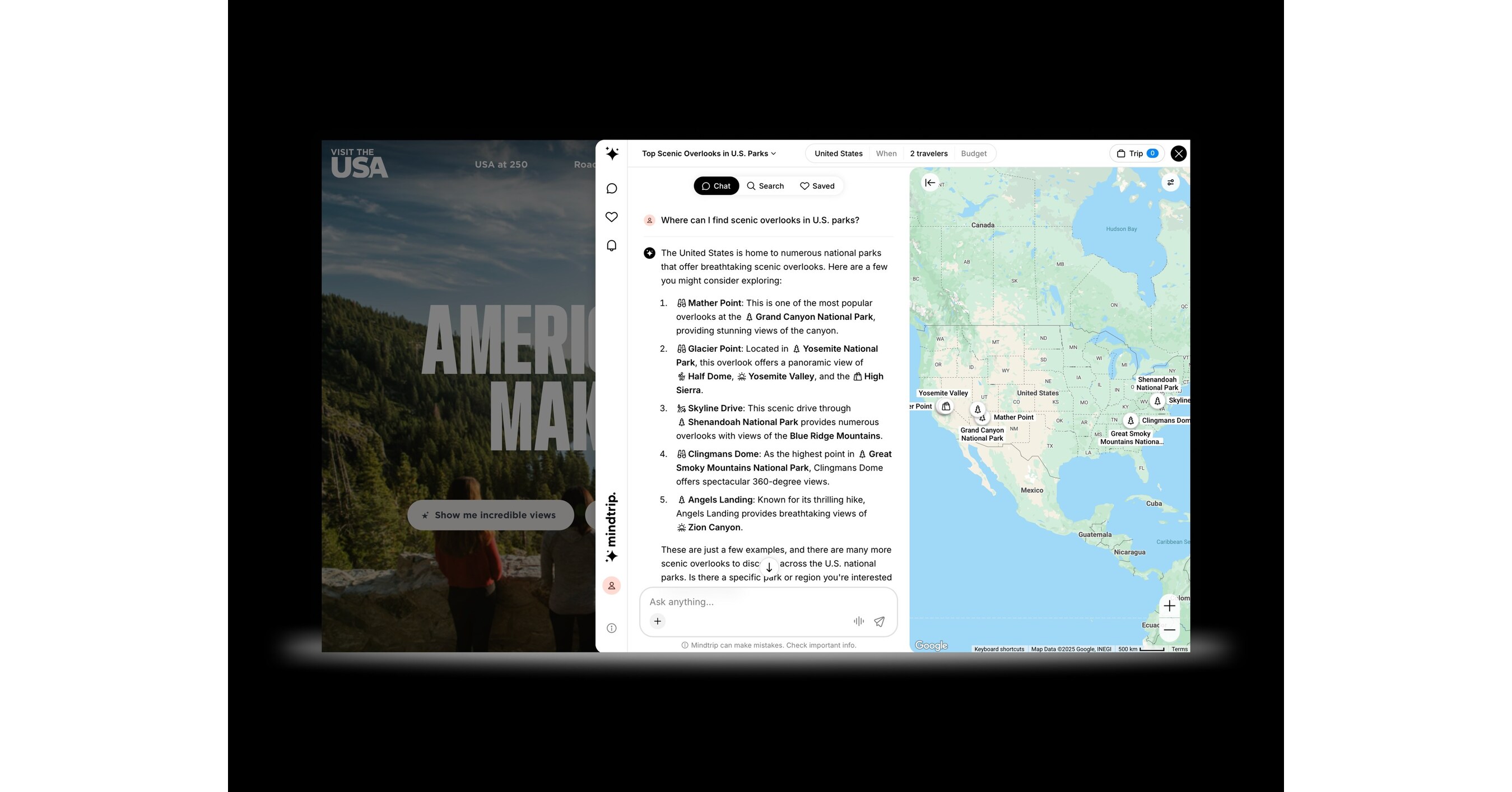Viewport: 1512px width, 792px height.
Task: Zoom in on the map
Action: (x=1169, y=606)
